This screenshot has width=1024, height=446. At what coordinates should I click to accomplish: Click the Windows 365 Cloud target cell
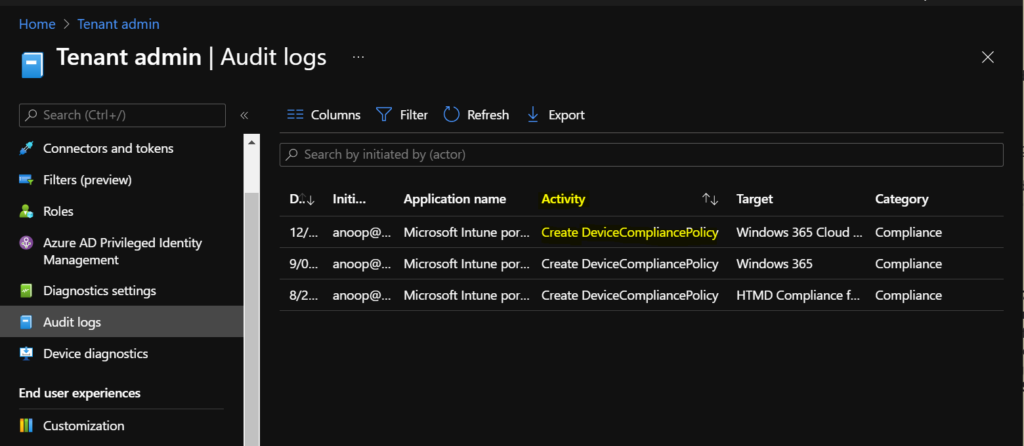799,232
